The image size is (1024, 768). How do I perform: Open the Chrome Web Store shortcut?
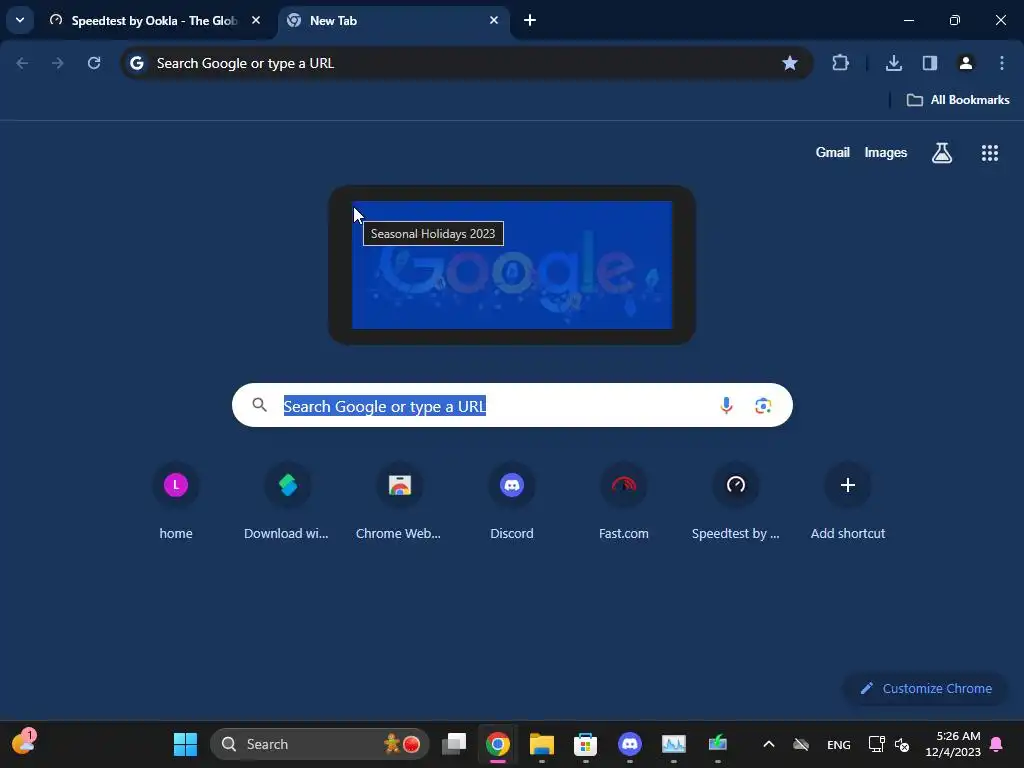pos(399,502)
